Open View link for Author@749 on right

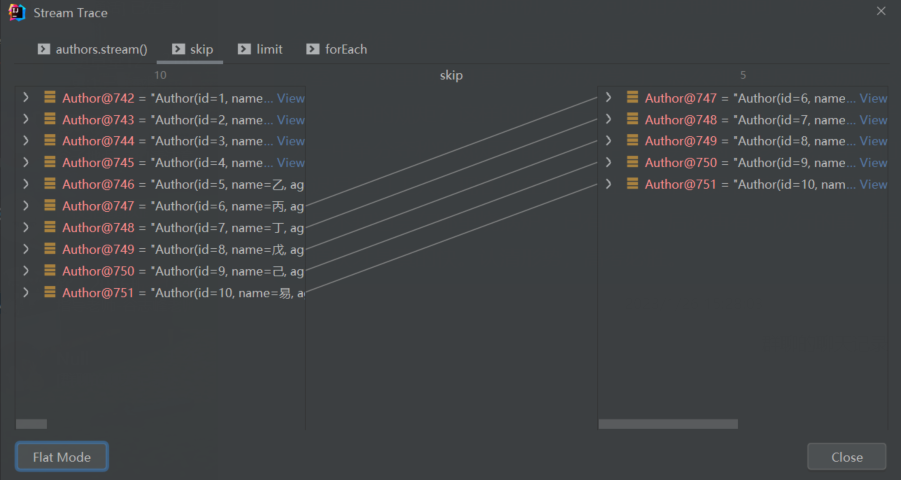point(873,141)
